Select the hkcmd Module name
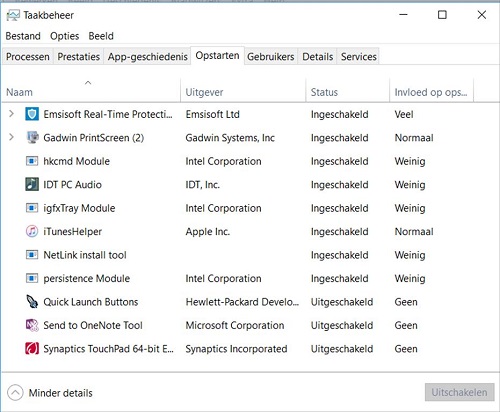This screenshot has width=500, height=412. tap(77, 161)
